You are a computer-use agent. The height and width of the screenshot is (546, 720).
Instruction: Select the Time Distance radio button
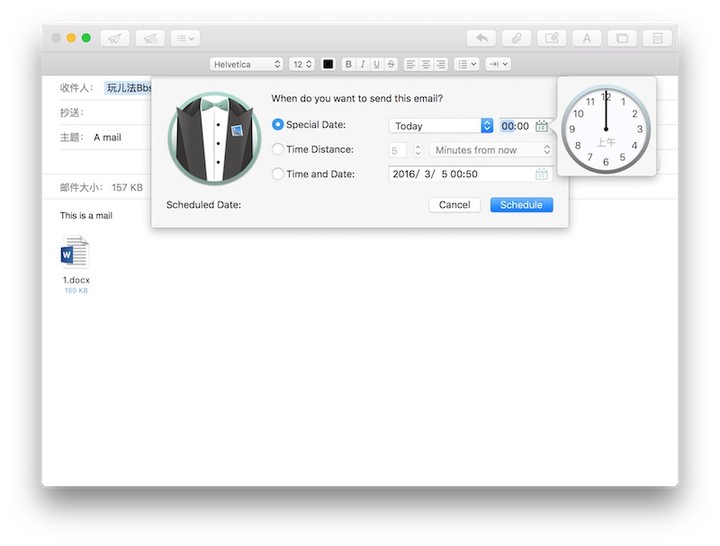coord(278,150)
